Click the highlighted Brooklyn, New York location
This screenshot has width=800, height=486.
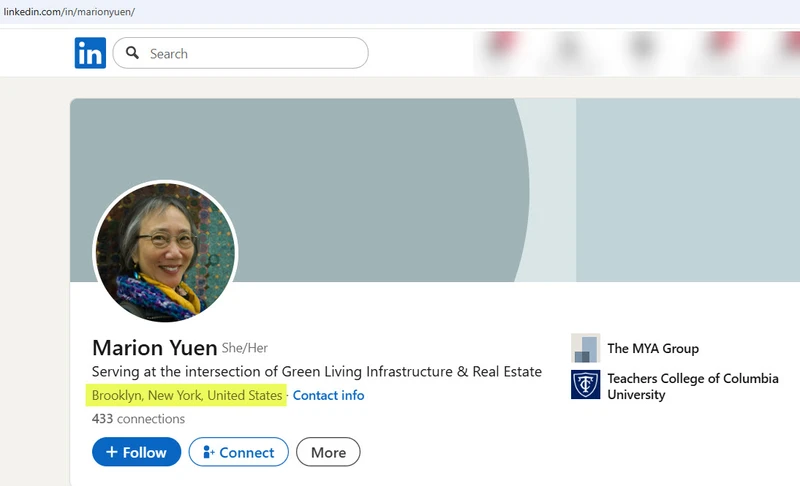187,395
